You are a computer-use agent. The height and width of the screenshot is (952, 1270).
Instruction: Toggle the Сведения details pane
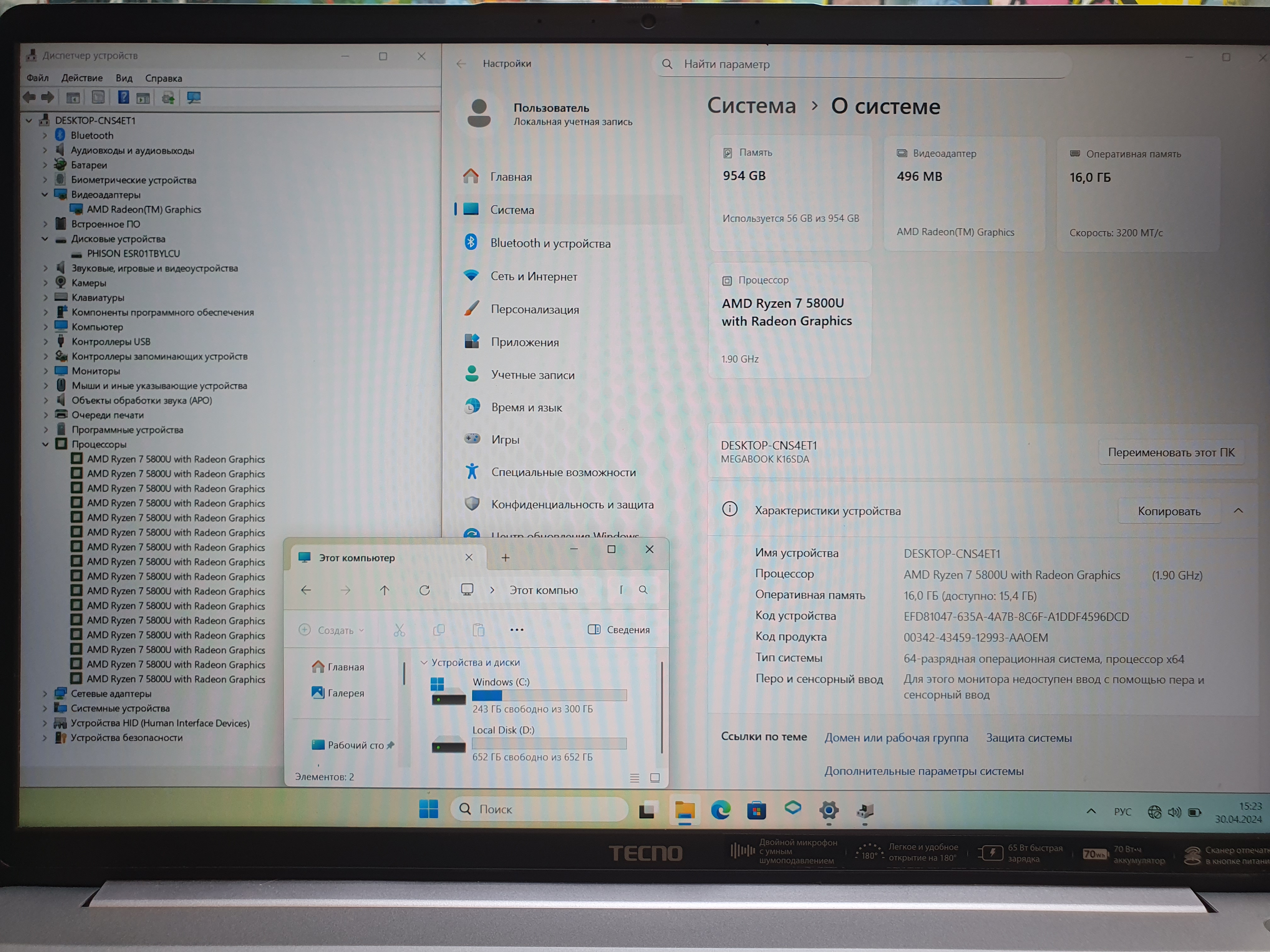[619, 630]
